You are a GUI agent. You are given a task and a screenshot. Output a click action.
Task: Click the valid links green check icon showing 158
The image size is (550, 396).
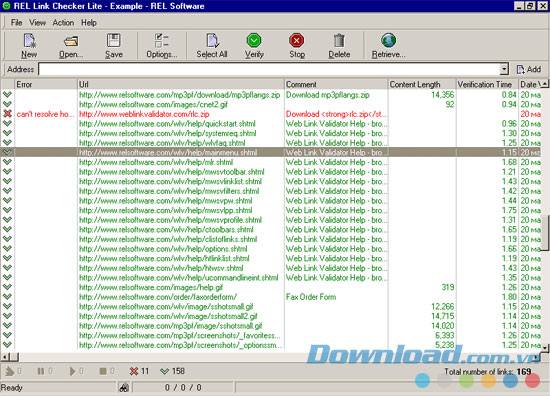click(164, 371)
